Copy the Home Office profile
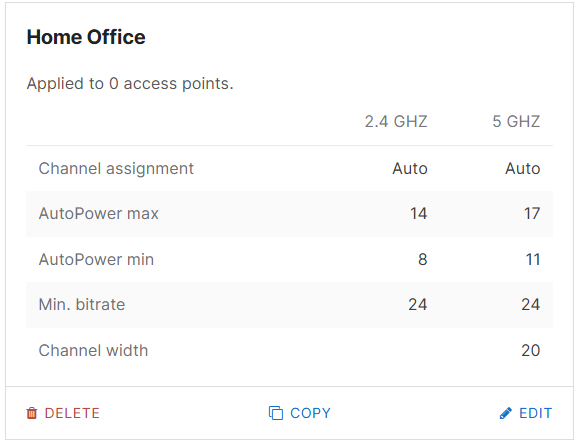Screen dimensions: 580x446 [x=300, y=413]
